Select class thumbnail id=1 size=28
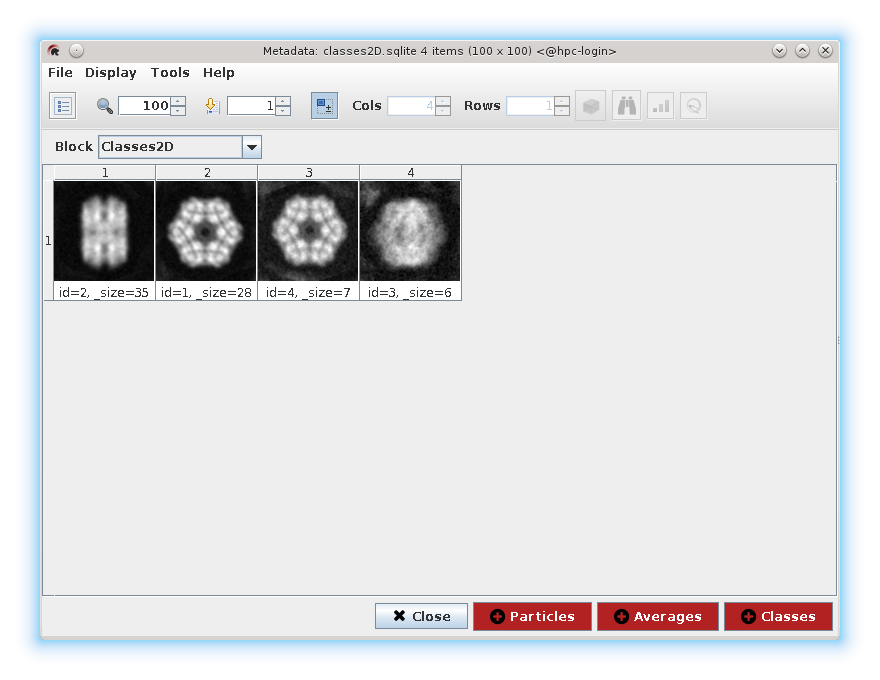880x680 pixels. 206,231
